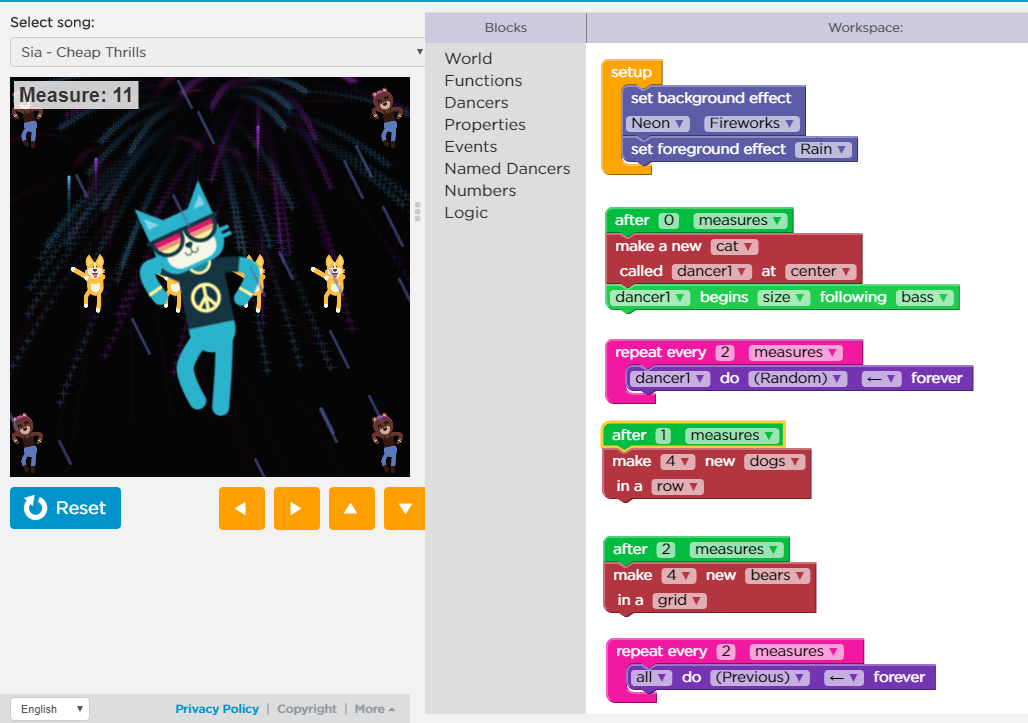
Task: Open the row layout dropdown
Action: (x=677, y=486)
